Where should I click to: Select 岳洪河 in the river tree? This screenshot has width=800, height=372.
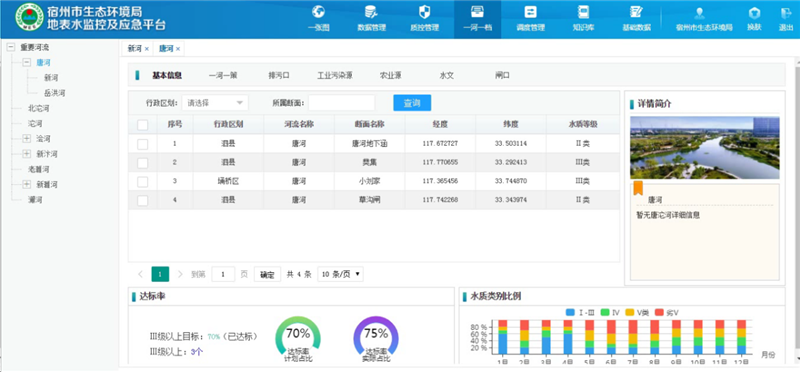click(55, 93)
